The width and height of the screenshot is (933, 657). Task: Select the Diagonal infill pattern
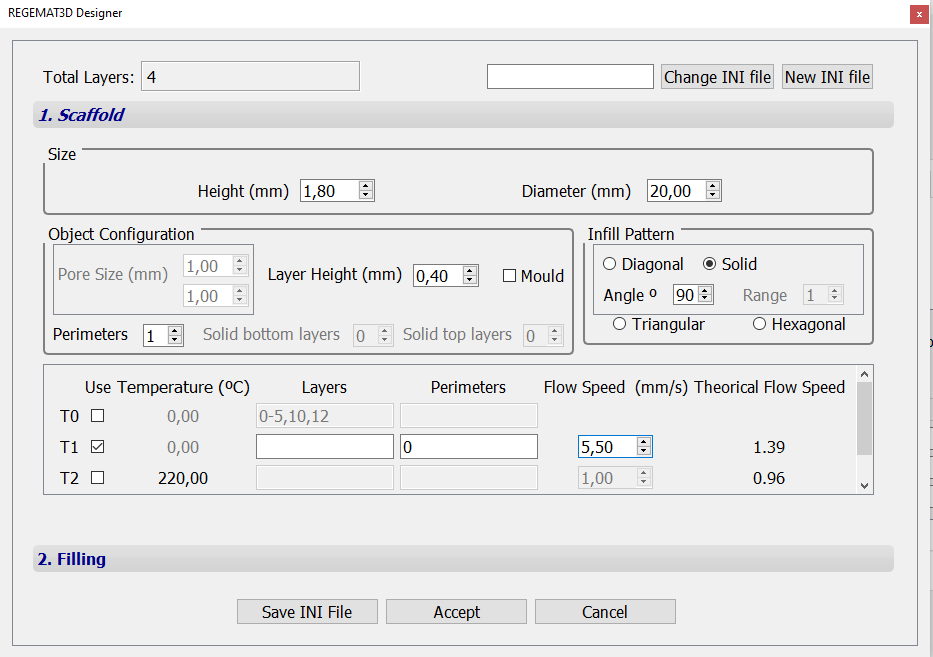click(x=610, y=264)
